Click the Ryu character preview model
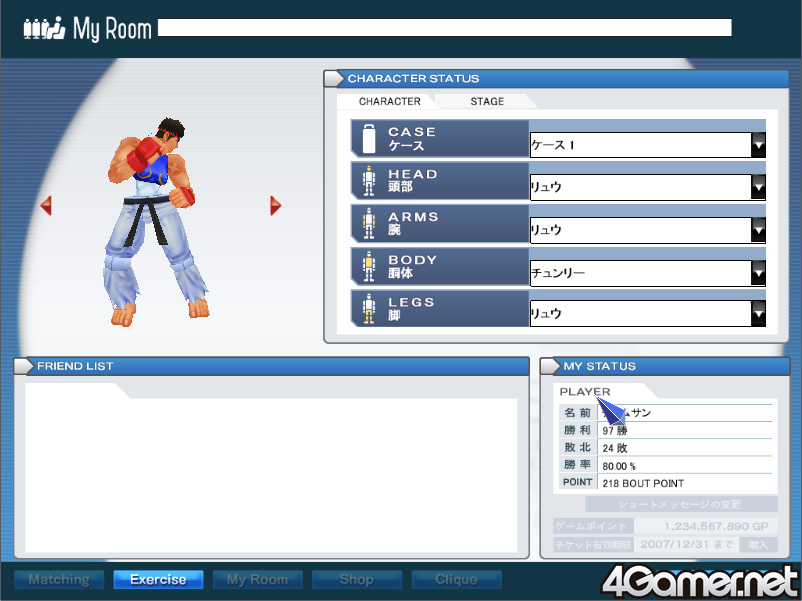 pos(158,221)
